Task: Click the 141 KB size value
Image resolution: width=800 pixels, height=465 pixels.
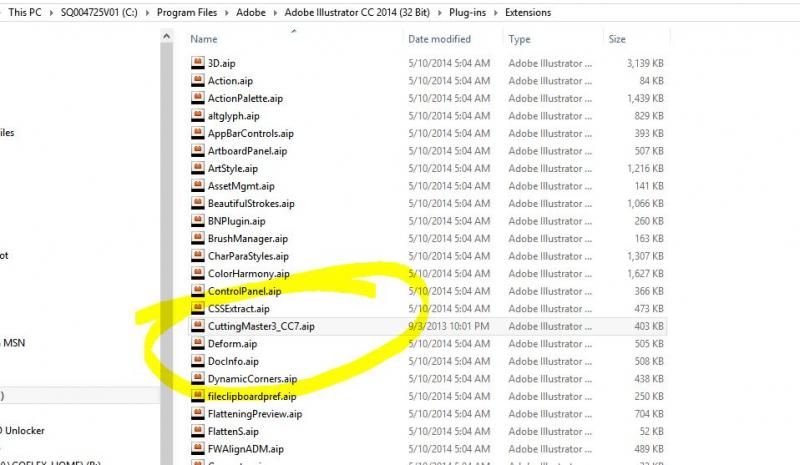Action: coord(648,185)
